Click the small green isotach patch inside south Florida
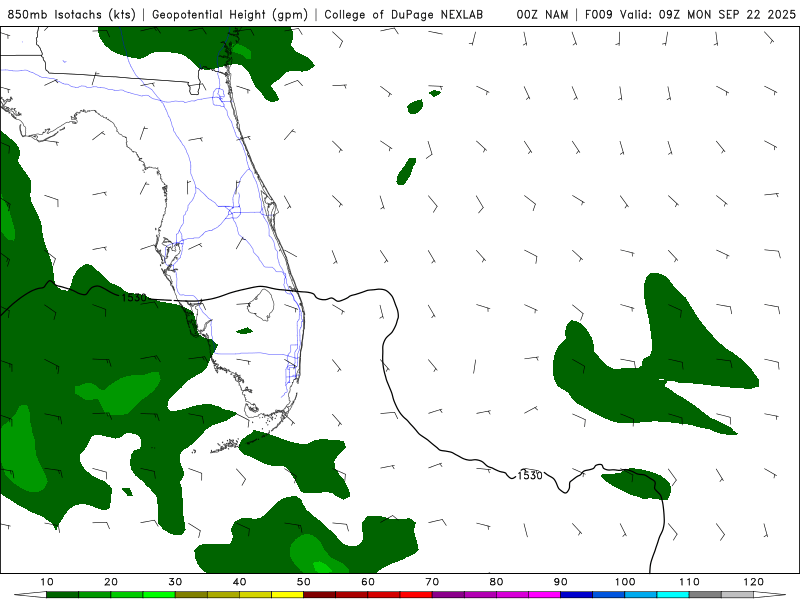 click(244, 331)
